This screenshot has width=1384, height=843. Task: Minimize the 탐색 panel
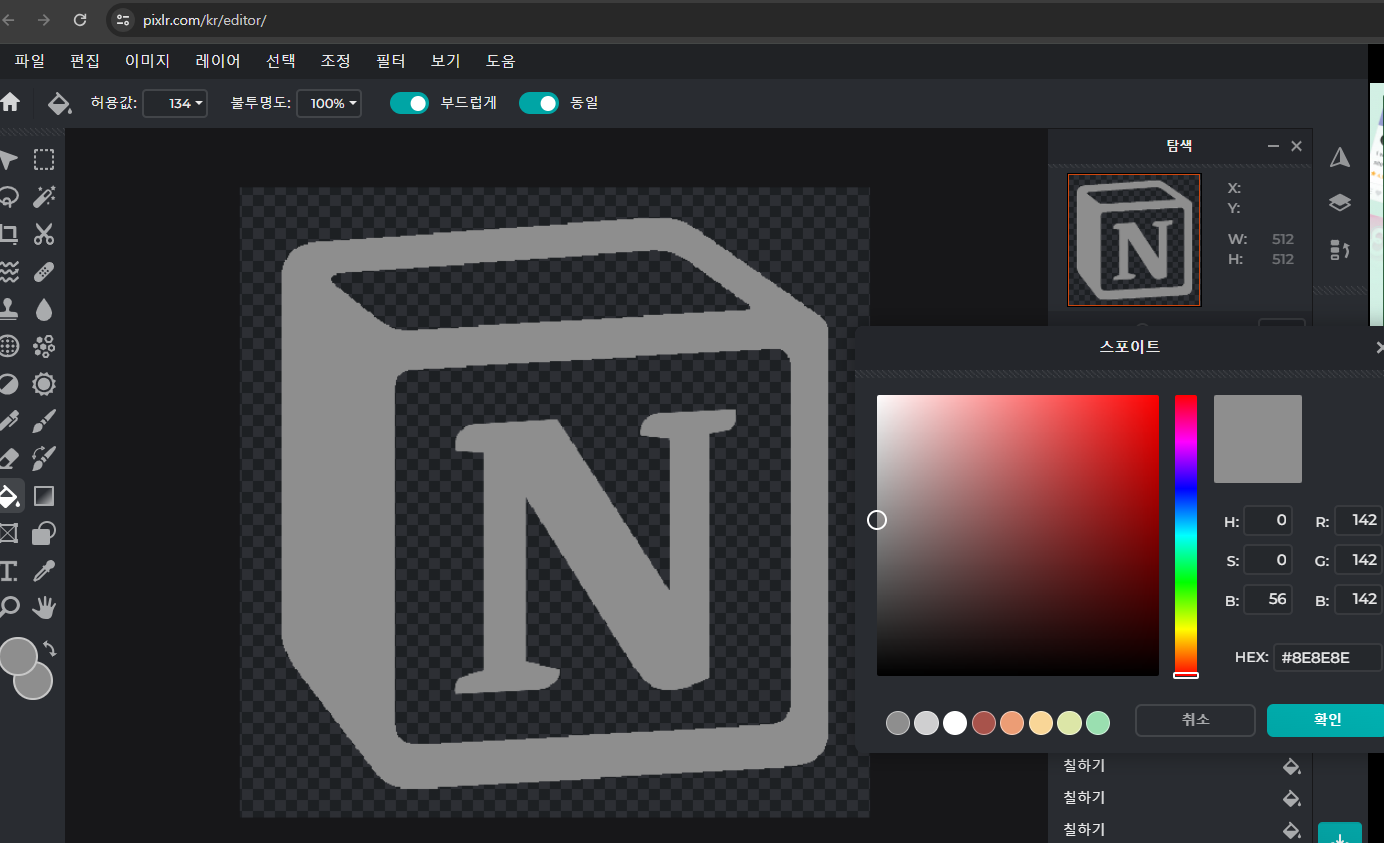point(1273,146)
